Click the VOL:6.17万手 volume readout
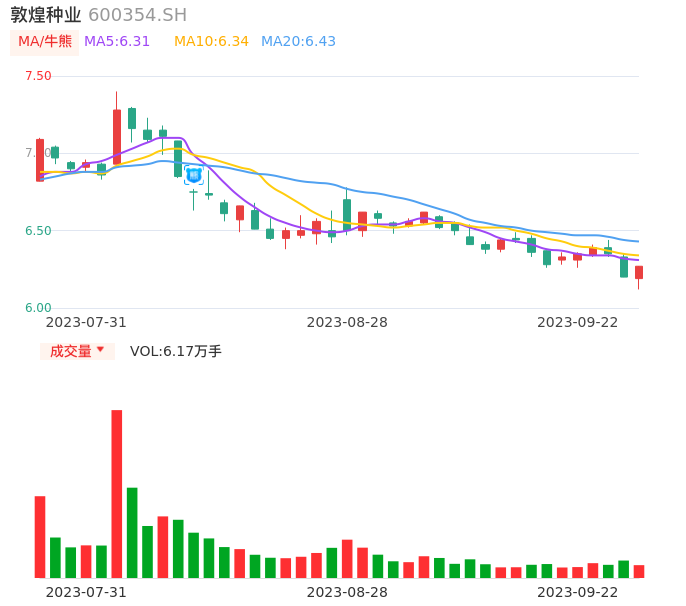 click(176, 351)
